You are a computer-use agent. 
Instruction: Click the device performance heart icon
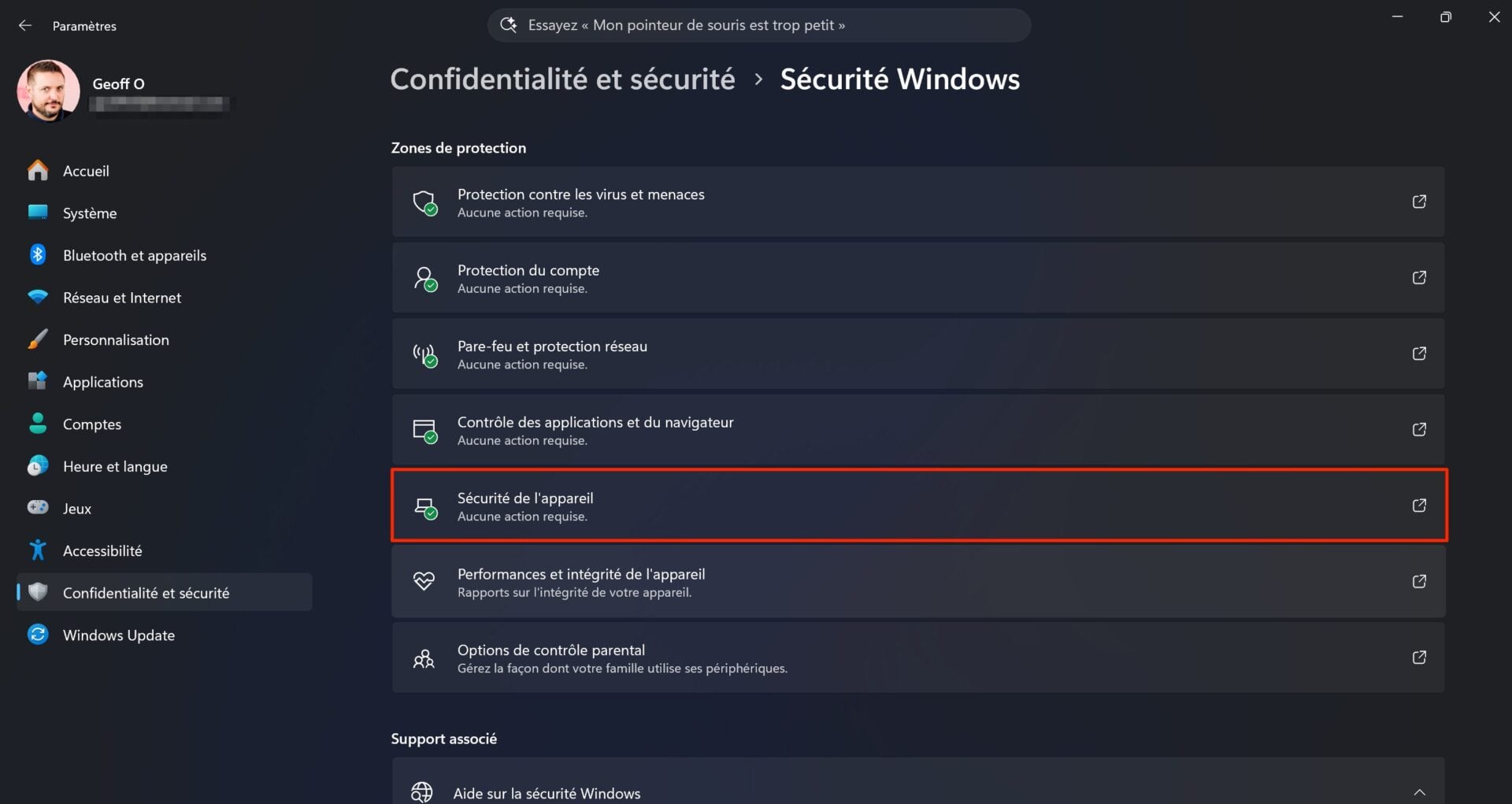coord(425,581)
